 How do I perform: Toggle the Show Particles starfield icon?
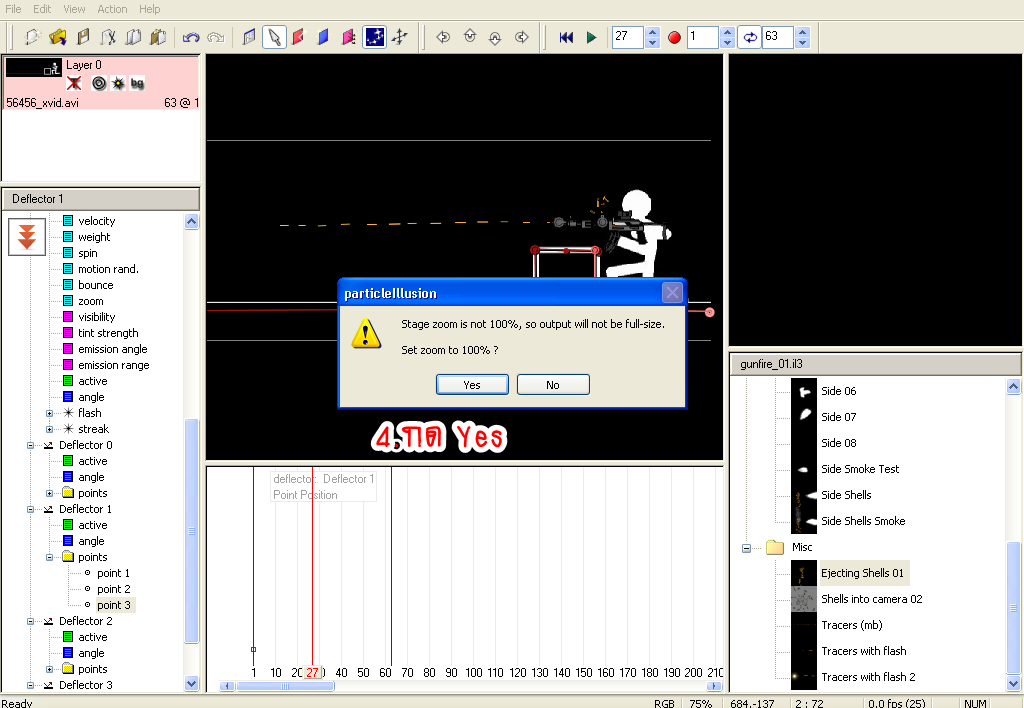374,37
